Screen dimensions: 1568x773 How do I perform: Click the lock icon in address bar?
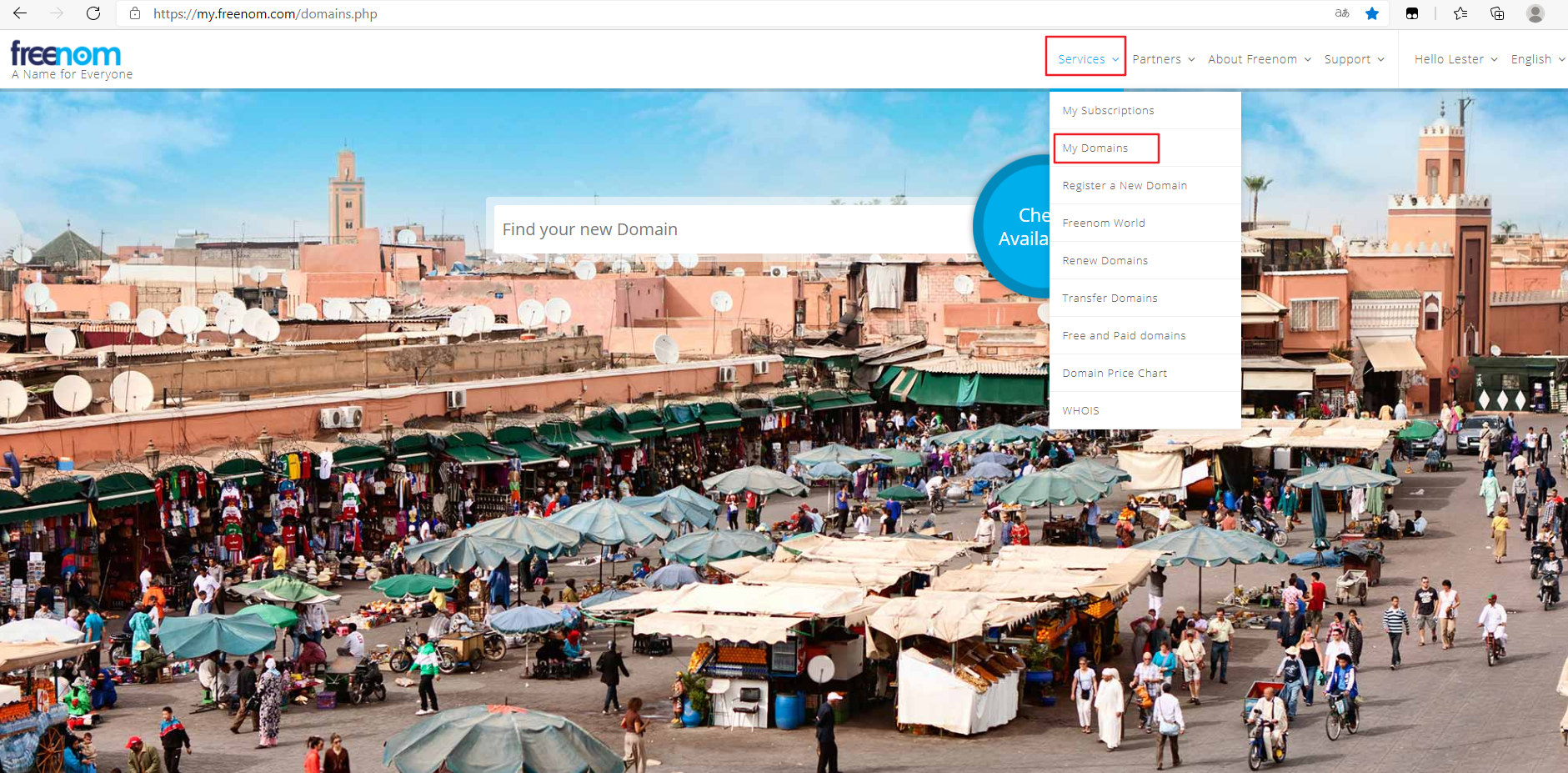pyautogui.click(x=135, y=13)
